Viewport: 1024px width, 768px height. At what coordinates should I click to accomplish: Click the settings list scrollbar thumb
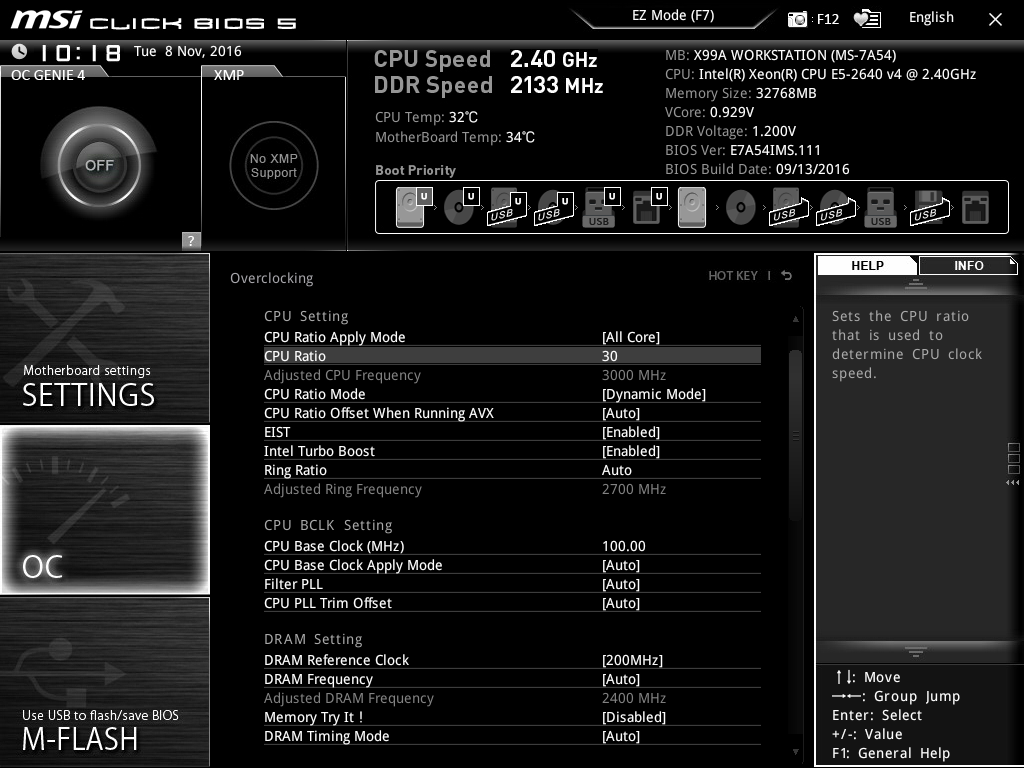click(795, 435)
